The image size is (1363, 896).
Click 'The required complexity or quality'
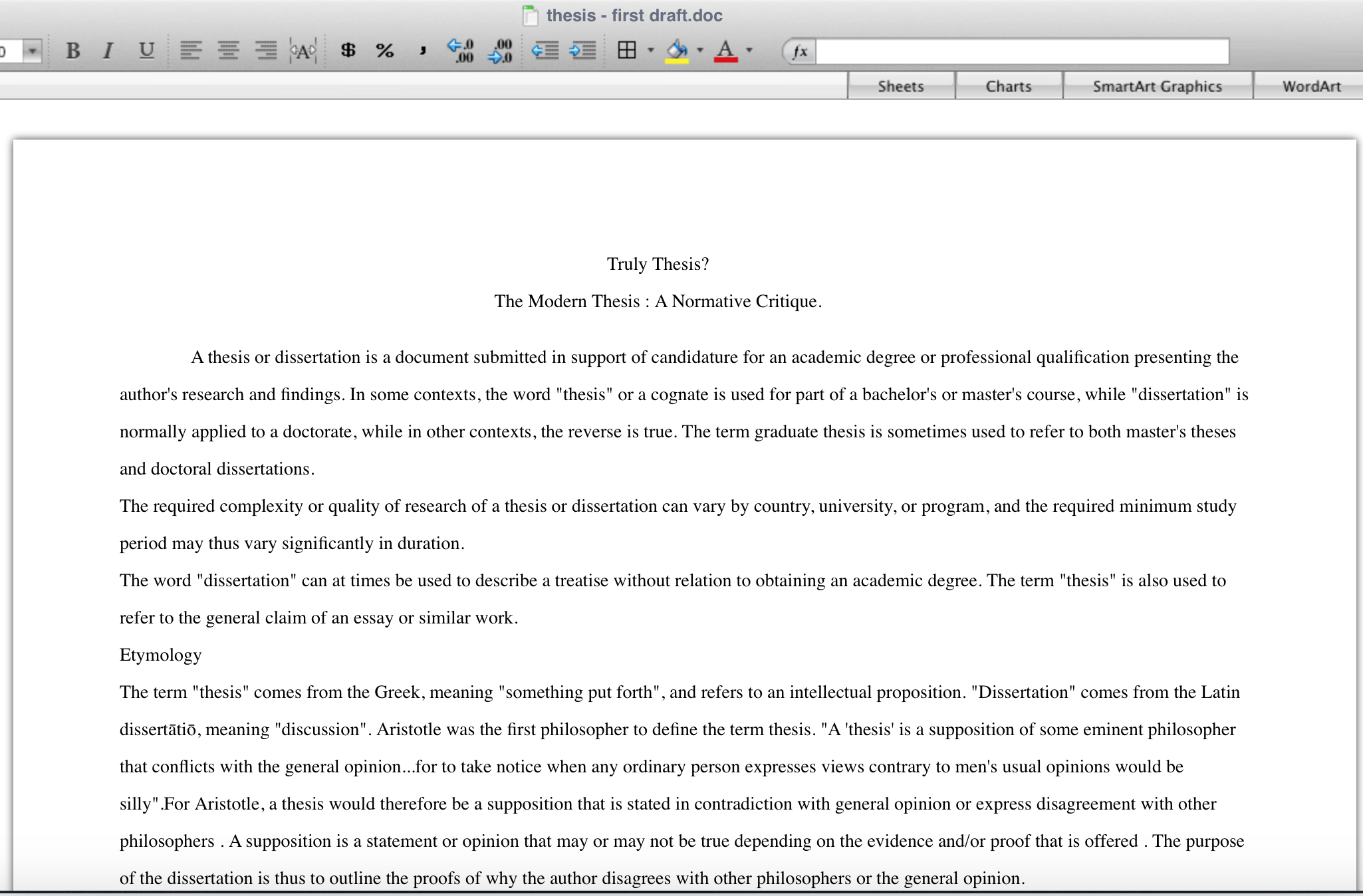point(249,506)
